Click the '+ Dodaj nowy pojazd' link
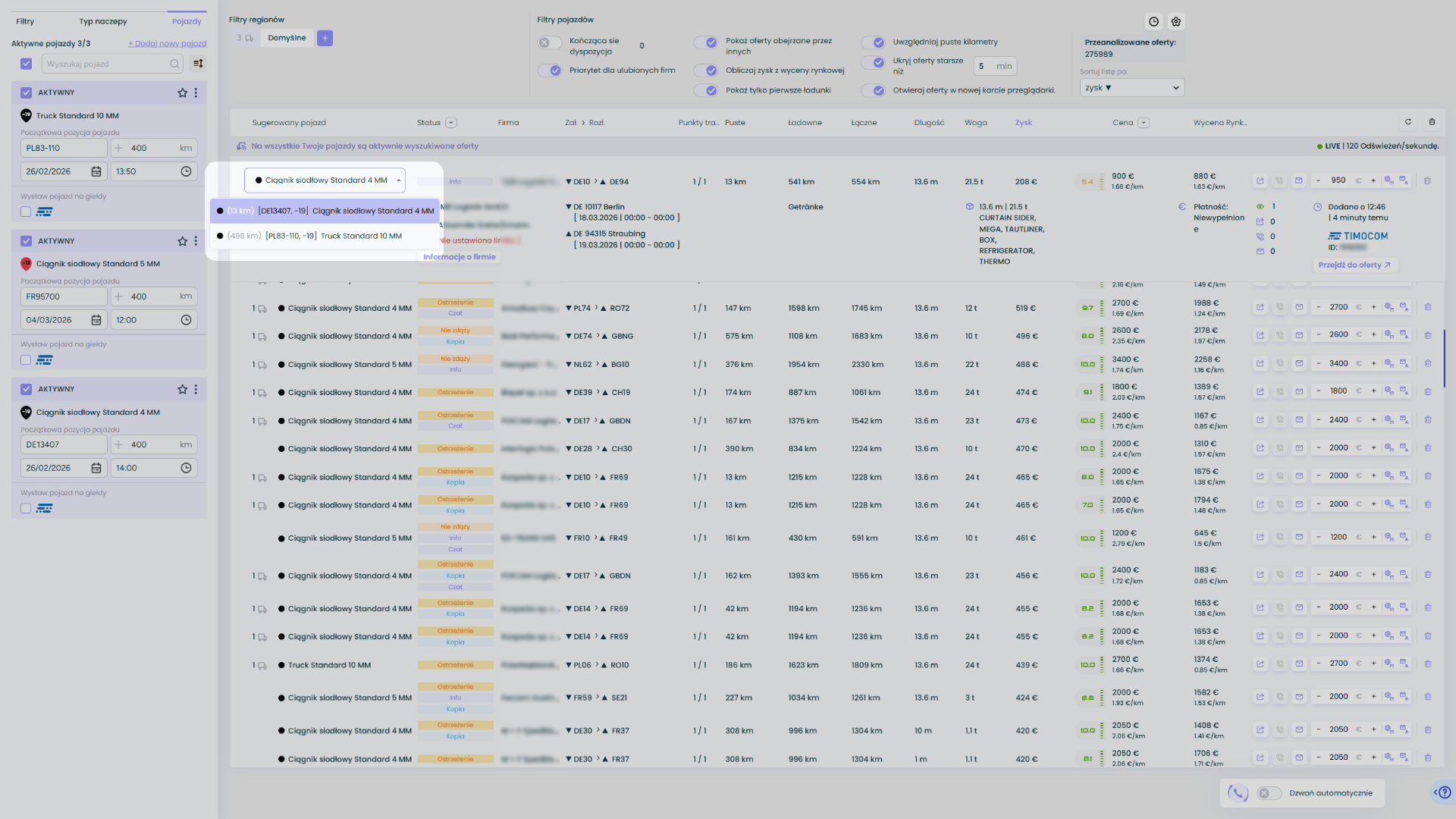This screenshot has height=819, width=1456. [x=167, y=43]
